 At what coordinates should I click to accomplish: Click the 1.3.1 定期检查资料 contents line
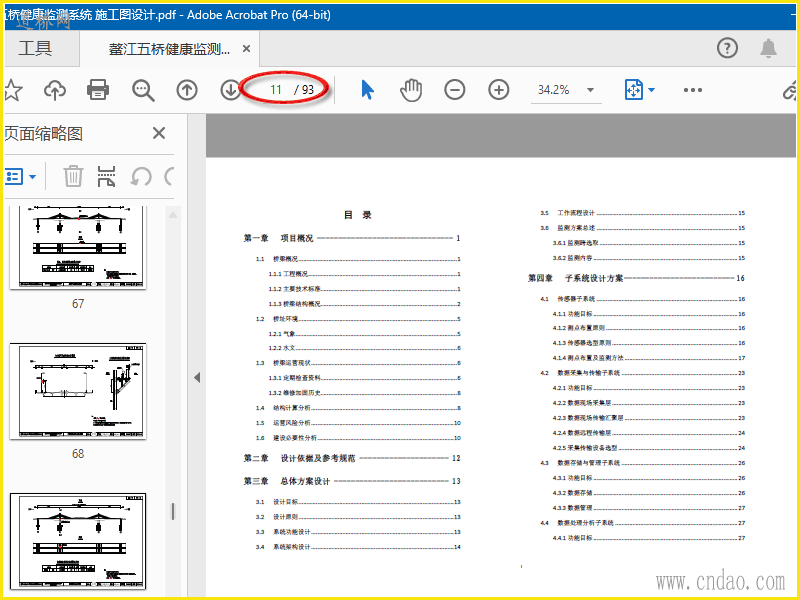click(365, 378)
